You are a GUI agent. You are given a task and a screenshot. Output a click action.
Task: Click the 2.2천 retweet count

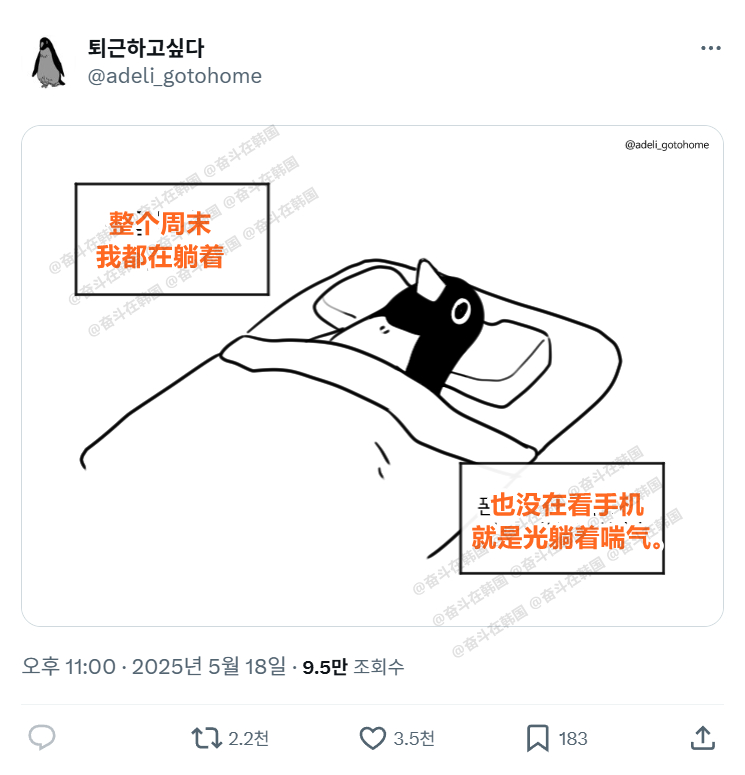tap(248, 738)
